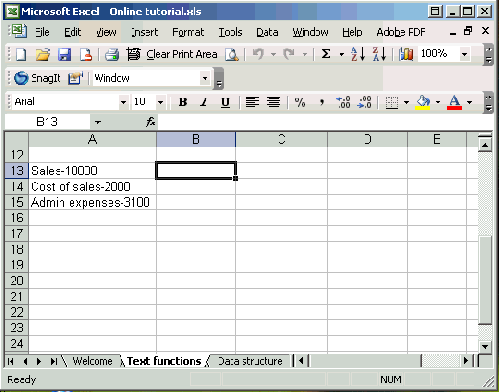Sort ascending with the A-Z icon
Viewport: 499px width, 392px height.
358,54
